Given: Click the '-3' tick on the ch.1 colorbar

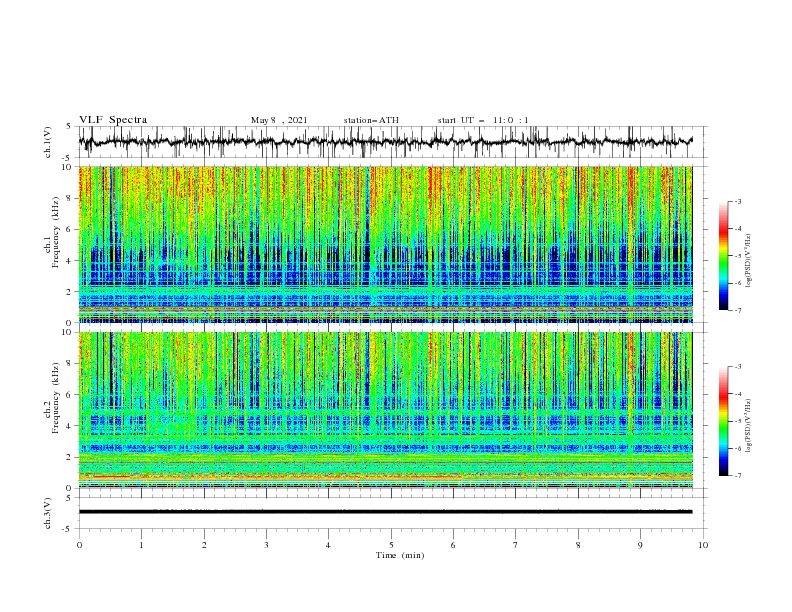Looking at the screenshot, I should 738,201.
